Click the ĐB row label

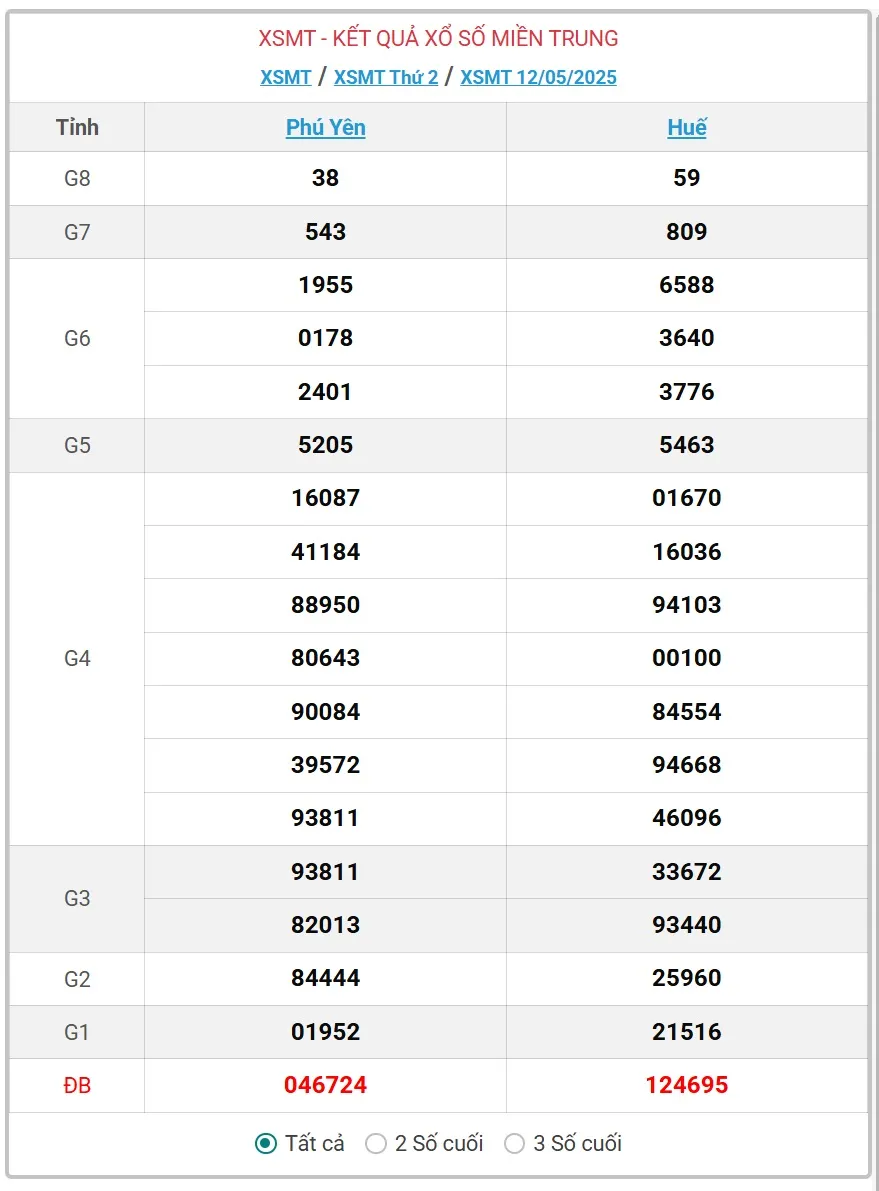[x=77, y=1085]
